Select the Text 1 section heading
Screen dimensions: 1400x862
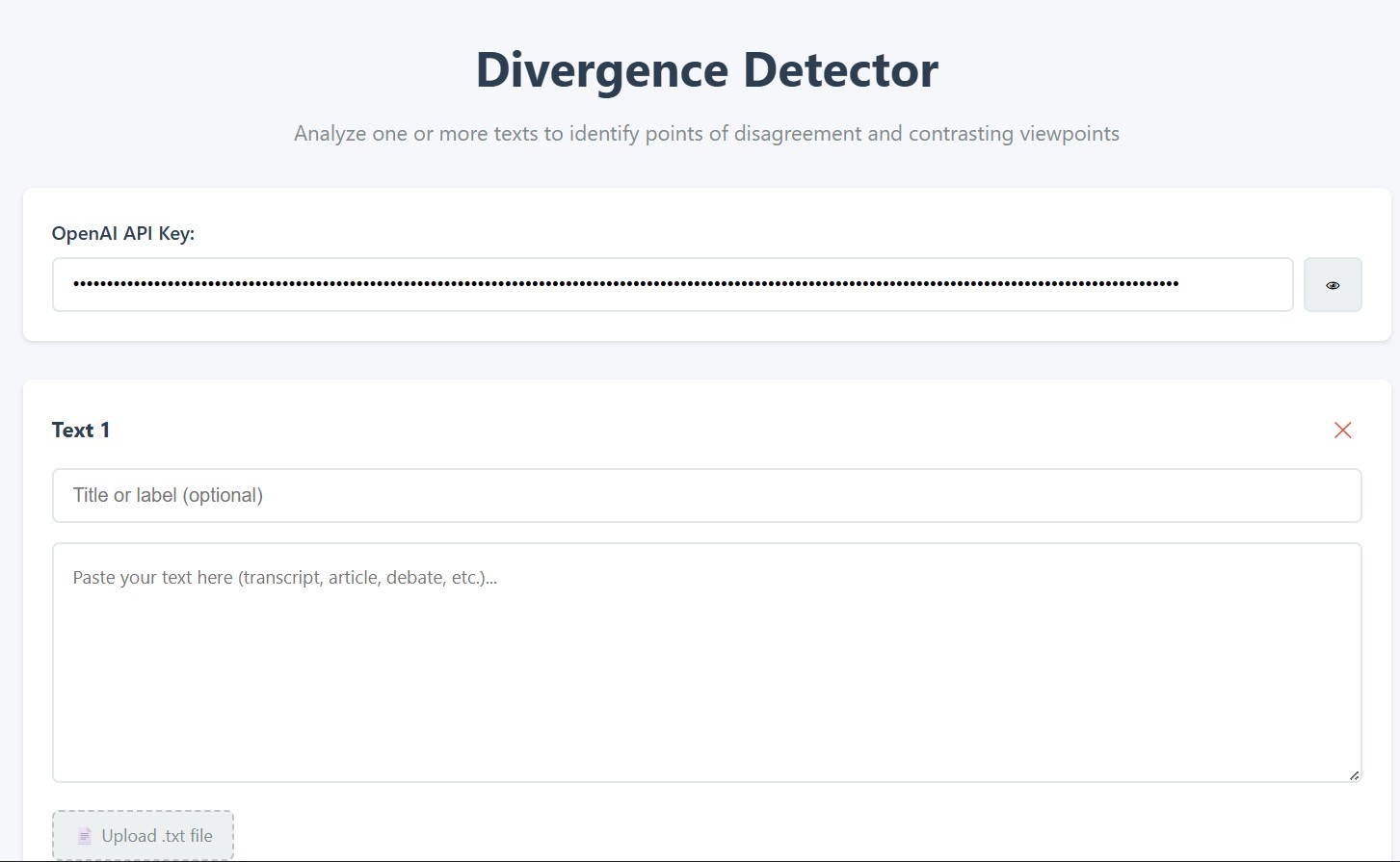click(81, 431)
